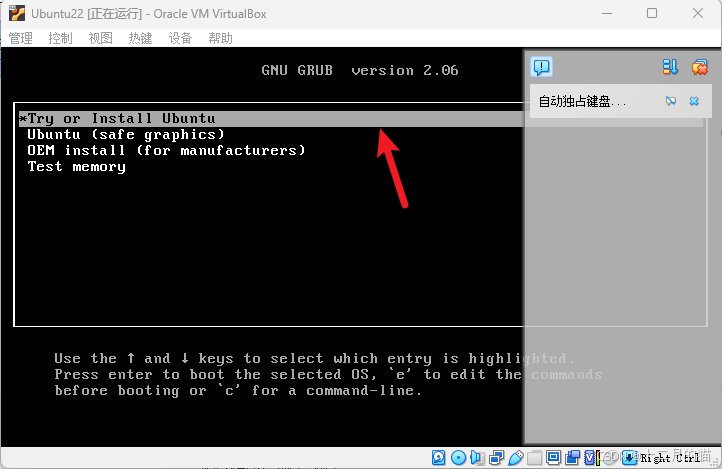Click the network adapters status icon
Viewport: 722px width, 469px height.
(497, 457)
